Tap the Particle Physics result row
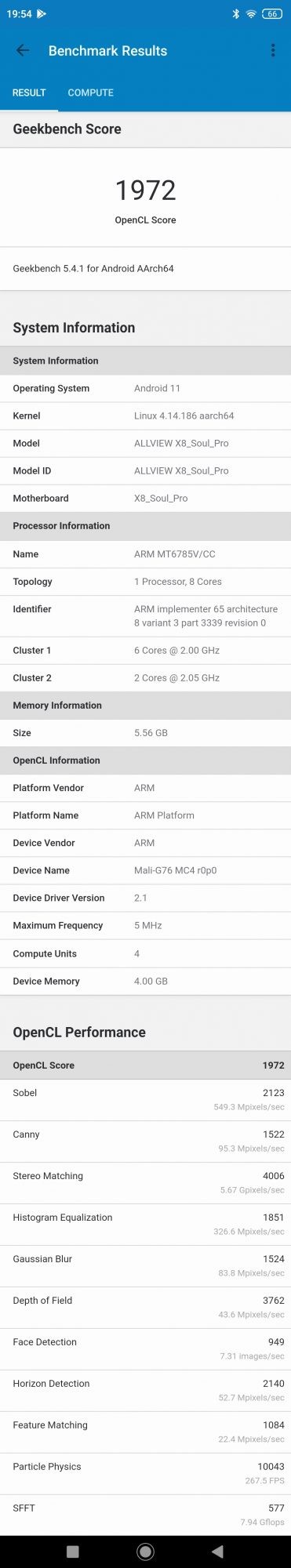This screenshot has width=291, height=1568. pos(145,1473)
